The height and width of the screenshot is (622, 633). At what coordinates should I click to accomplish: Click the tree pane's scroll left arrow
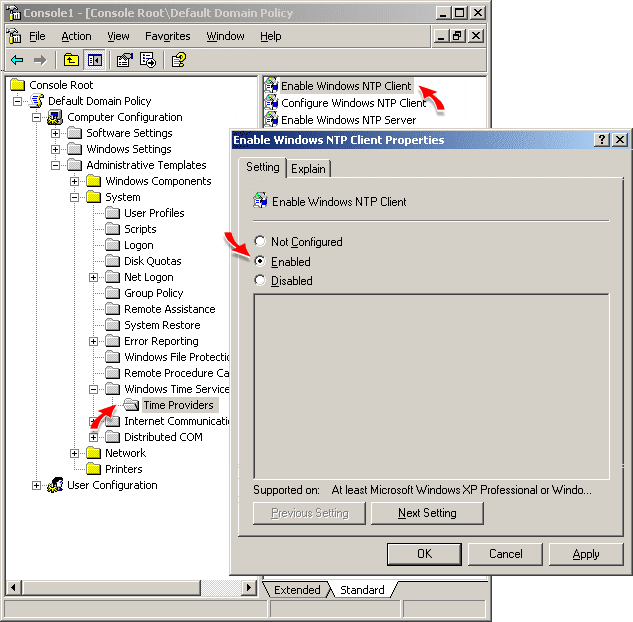tap(13, 587)
